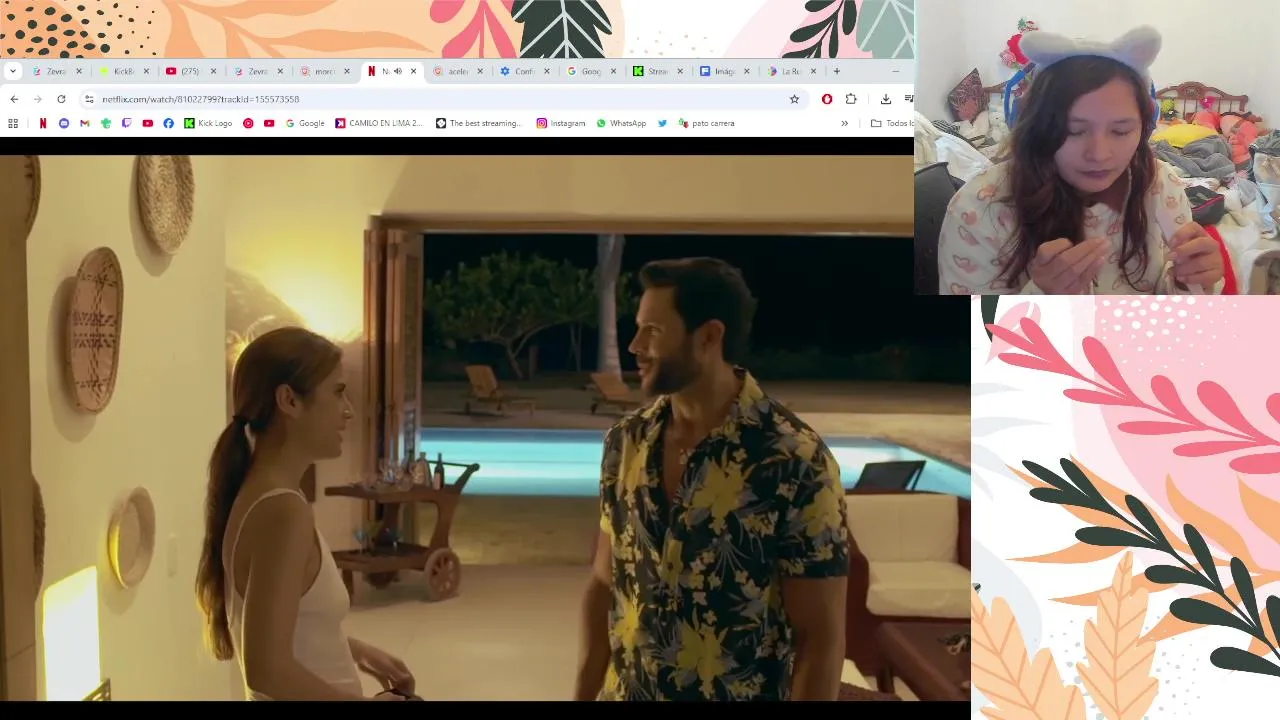Open the Kick Logo bookmark
The width and height of the screenshot is (1280, 720).
[x=208, y=123]
